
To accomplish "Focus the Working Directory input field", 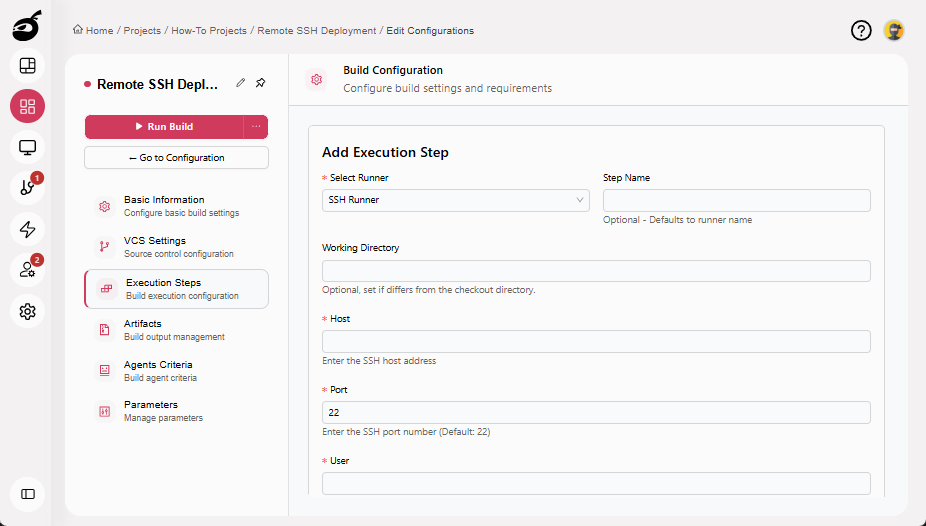I will pyautogui.click(x=596, y=271).
